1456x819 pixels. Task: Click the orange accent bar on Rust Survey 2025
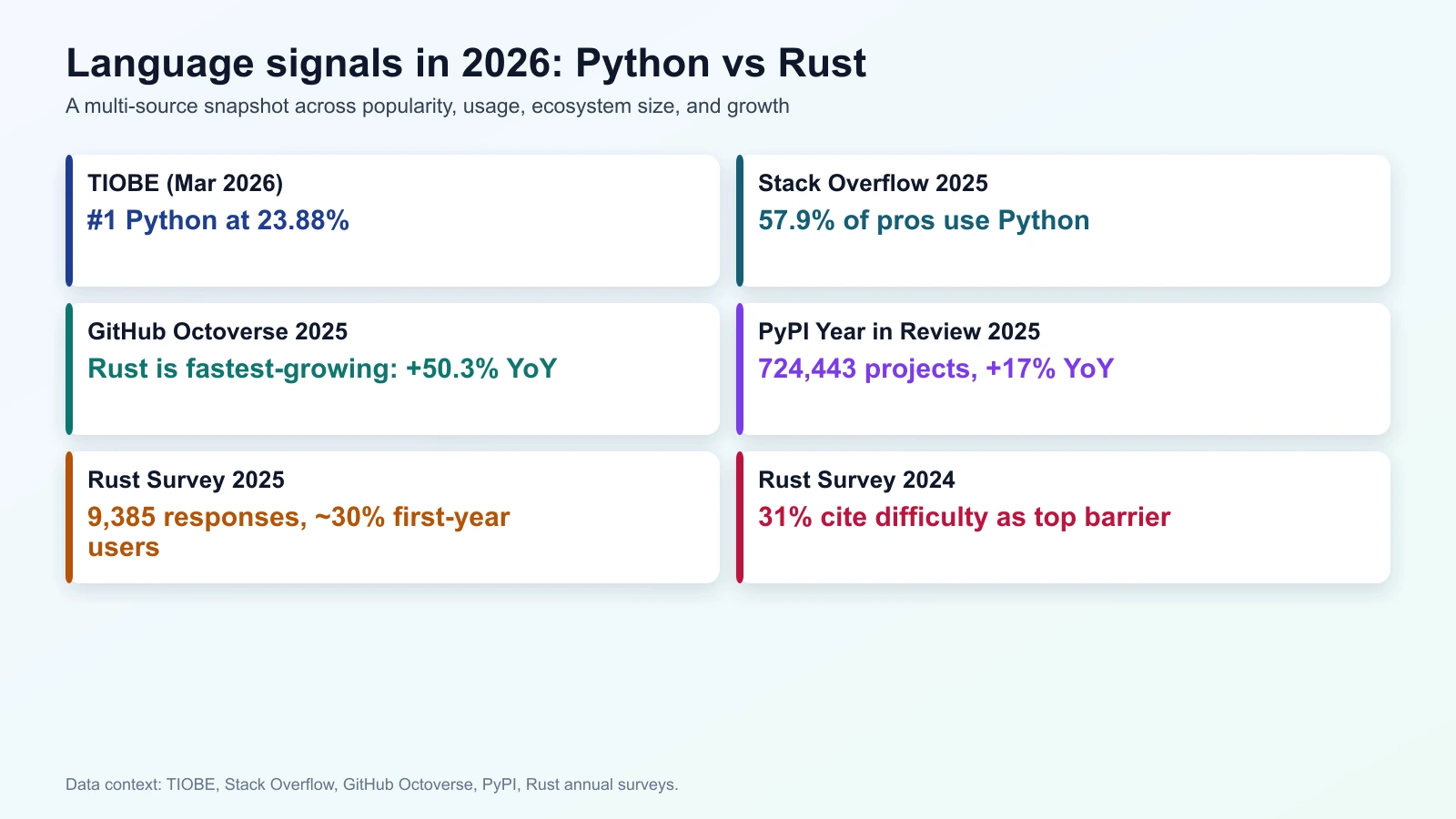pyautogui.click(x=70, y=516)
